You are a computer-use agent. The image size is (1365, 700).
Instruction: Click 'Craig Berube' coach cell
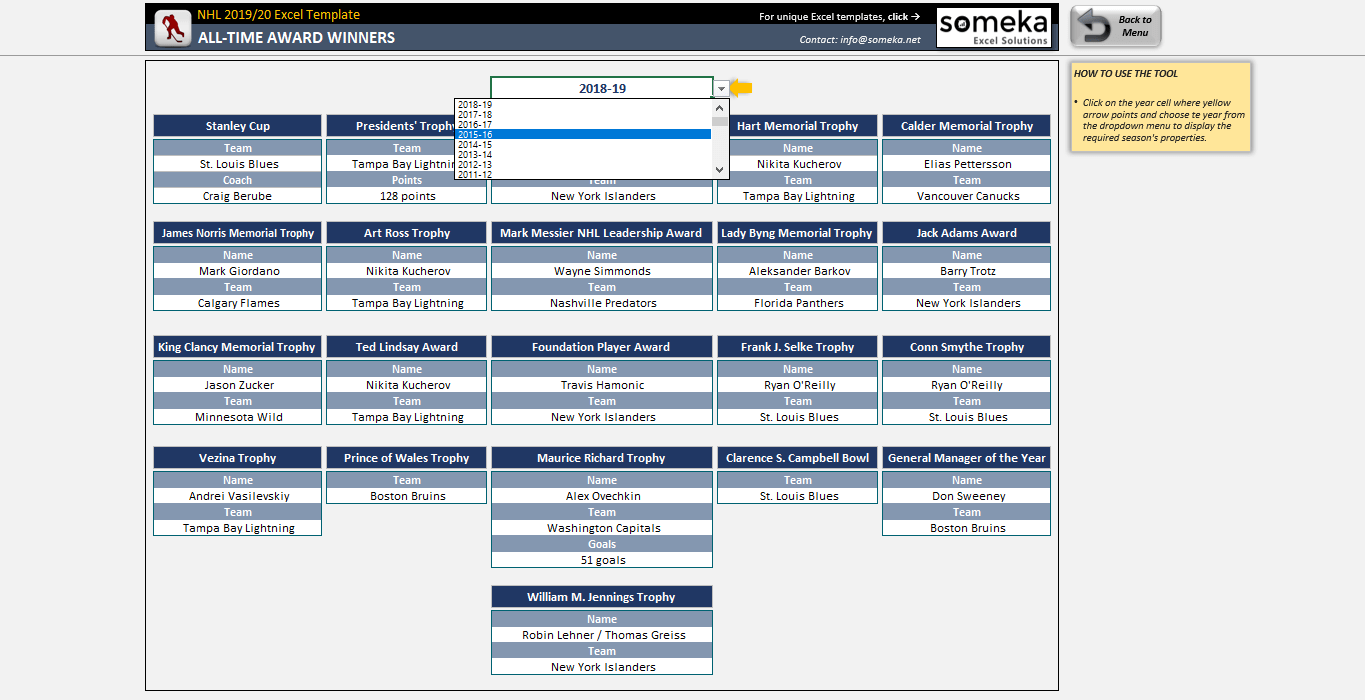(x=238, y=196)
